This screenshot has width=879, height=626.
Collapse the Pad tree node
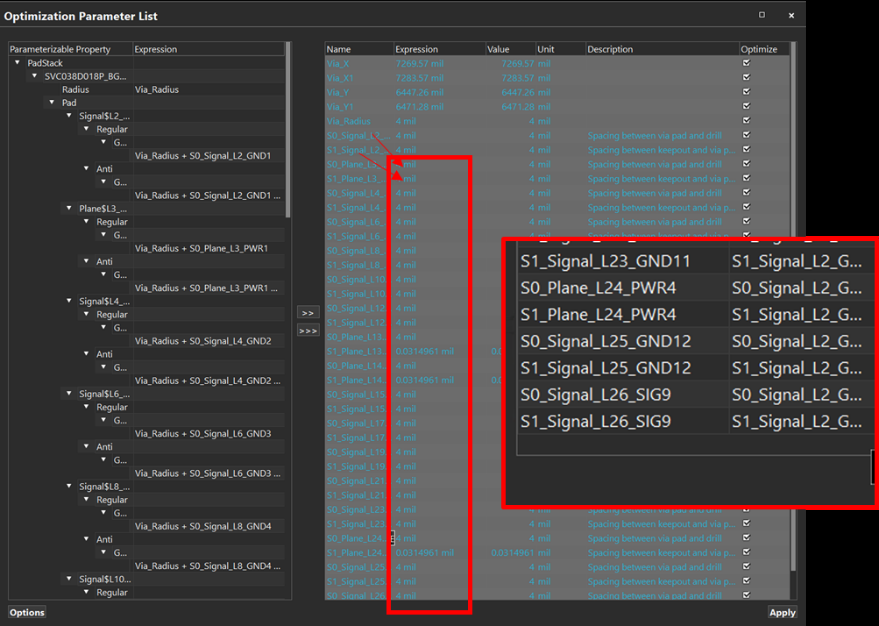click(x=52, y=103)
